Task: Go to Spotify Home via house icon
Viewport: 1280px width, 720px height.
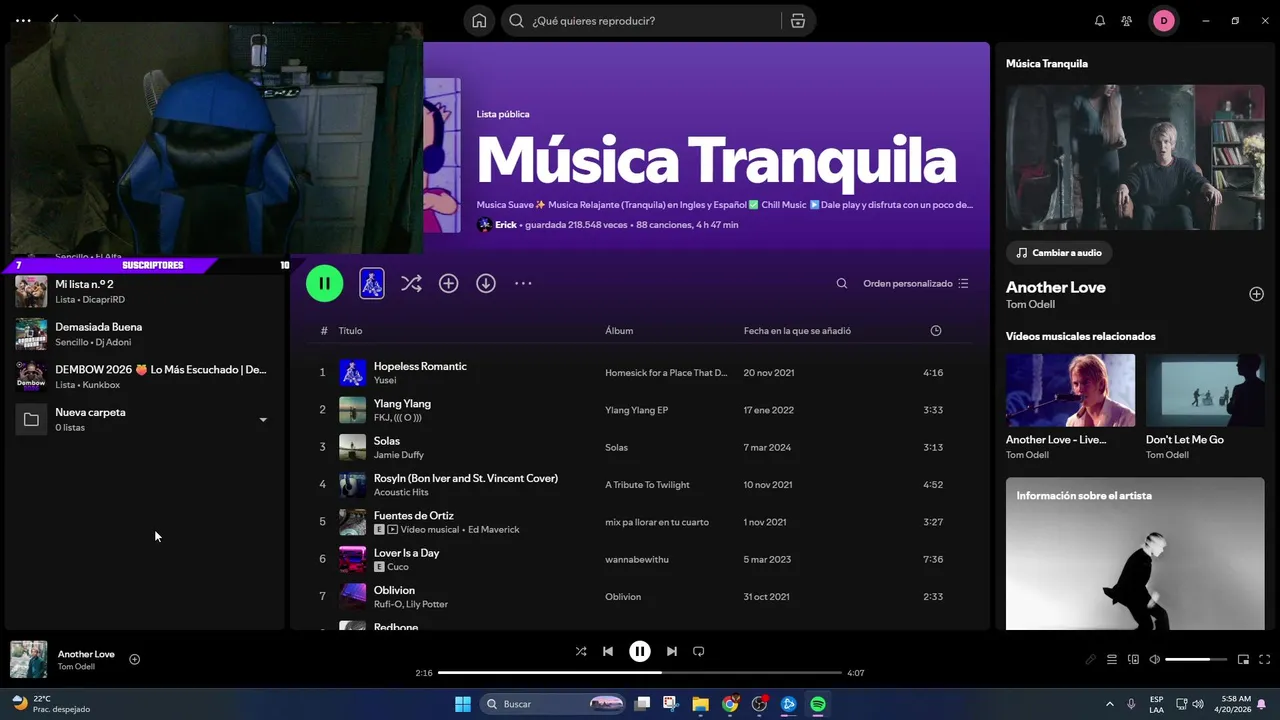Action: 479,21
